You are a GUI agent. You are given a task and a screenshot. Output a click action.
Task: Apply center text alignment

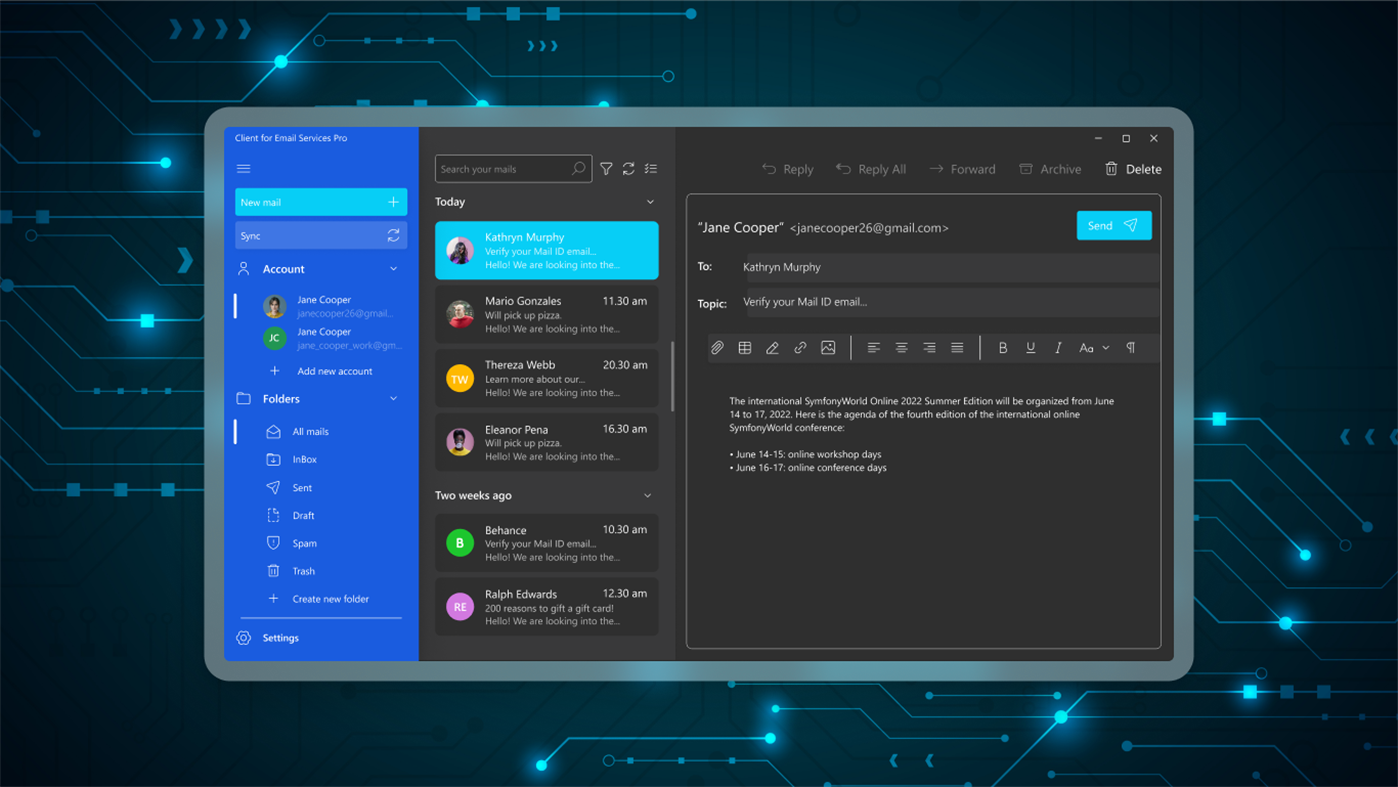coord(901,347)
